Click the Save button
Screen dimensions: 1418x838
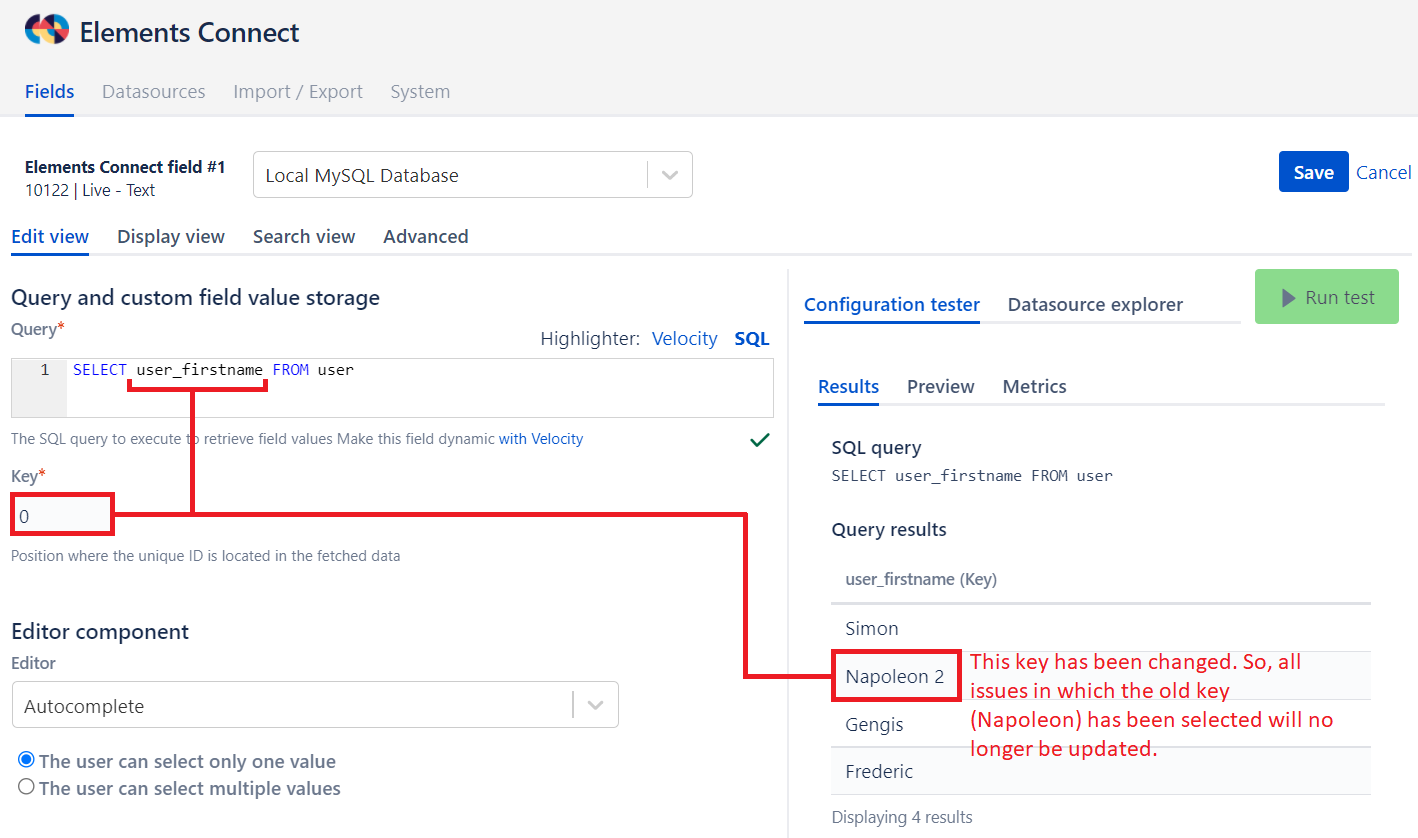point(1312,172)
